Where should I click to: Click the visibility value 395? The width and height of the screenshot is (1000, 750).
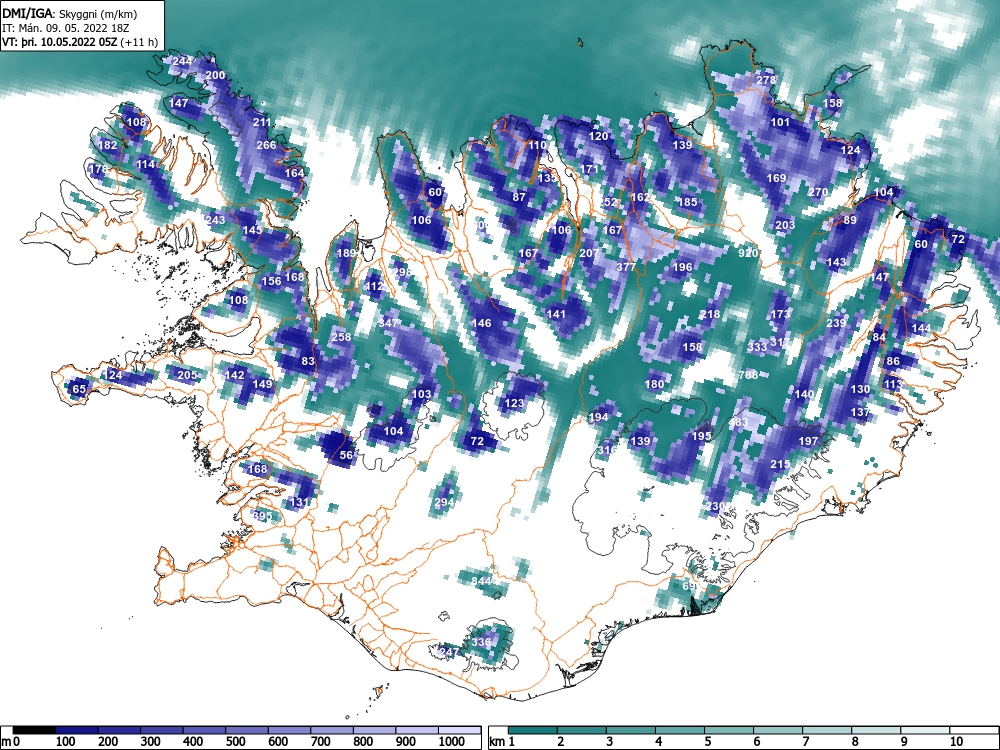[262, 516]
